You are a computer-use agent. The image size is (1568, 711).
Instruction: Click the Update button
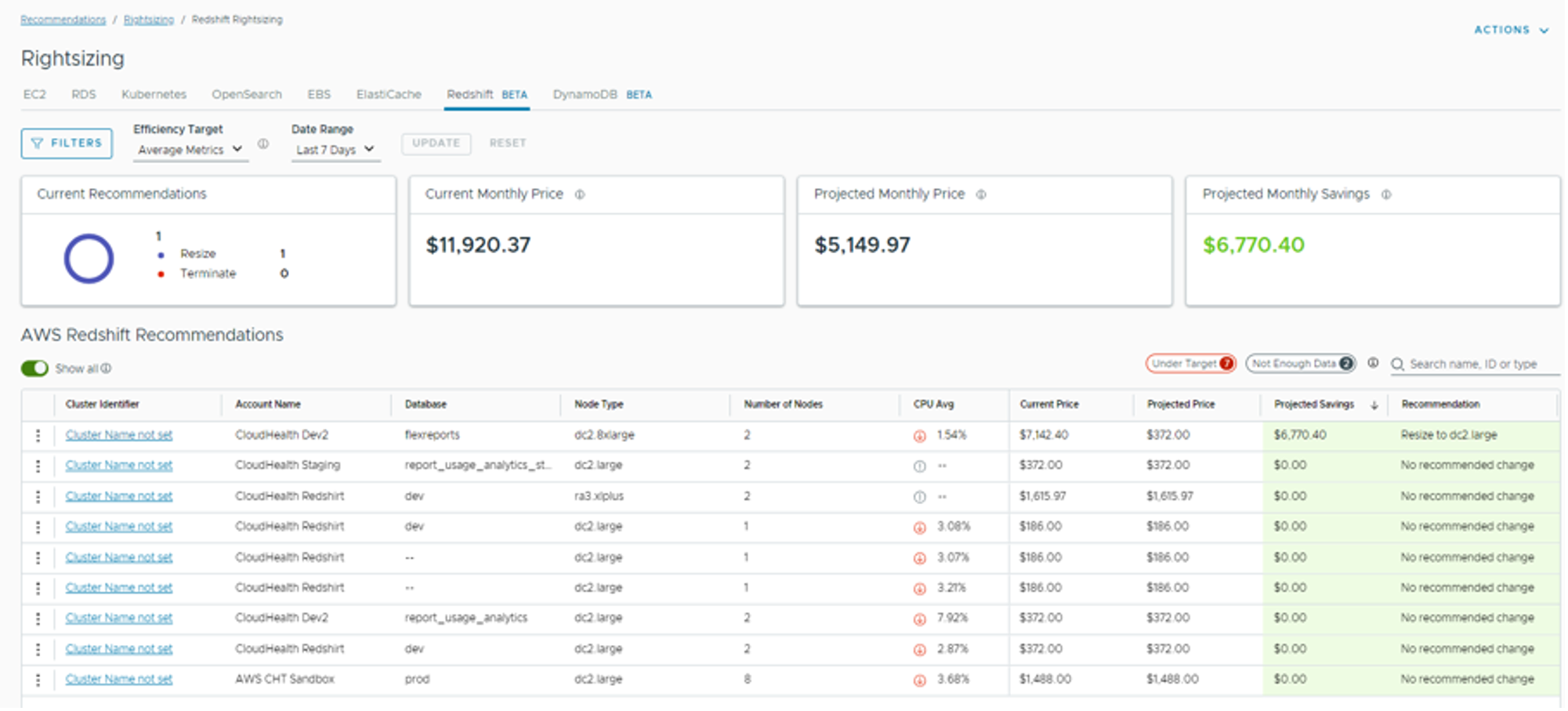[436, 143]
